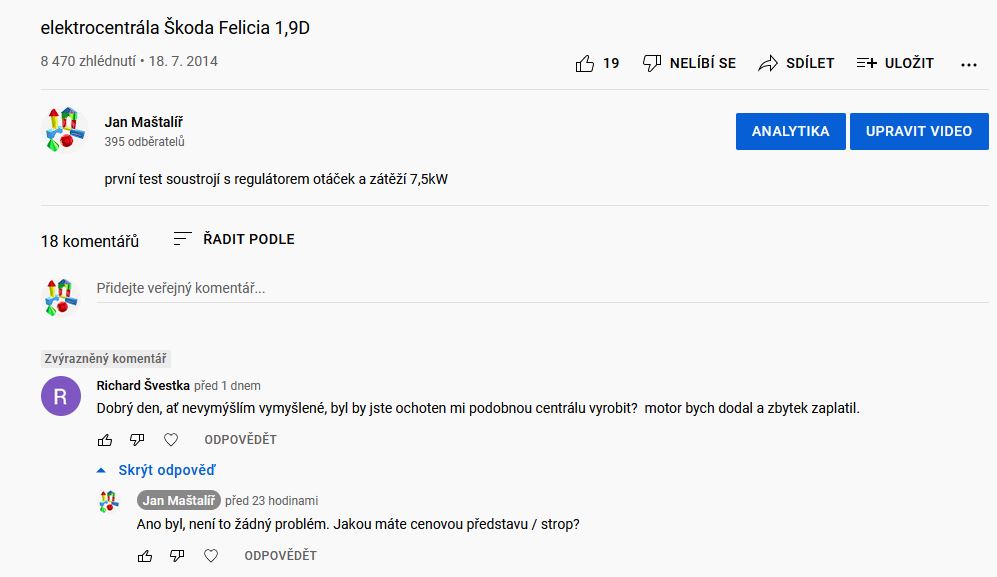Click the Analytika button
The height and width of the screenshot is (577, 997).
click(x=790, y=131)
